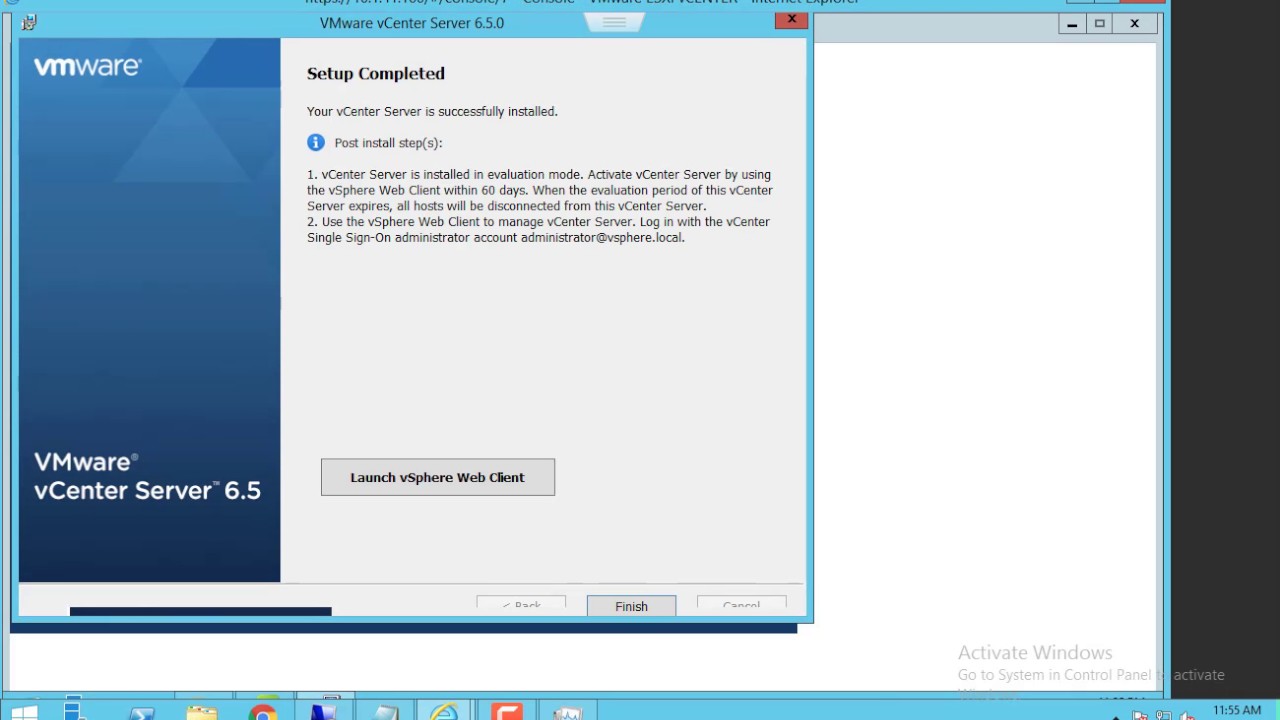Click the blue info icon beside Post install steps

pos(316,143)
